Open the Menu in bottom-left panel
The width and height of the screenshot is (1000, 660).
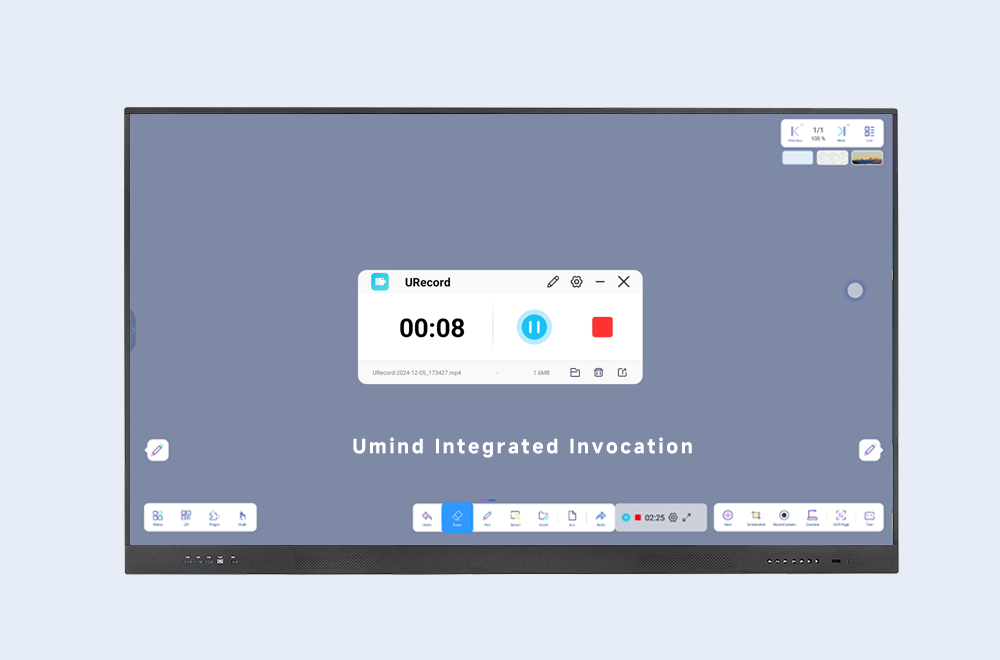[158, 517]
